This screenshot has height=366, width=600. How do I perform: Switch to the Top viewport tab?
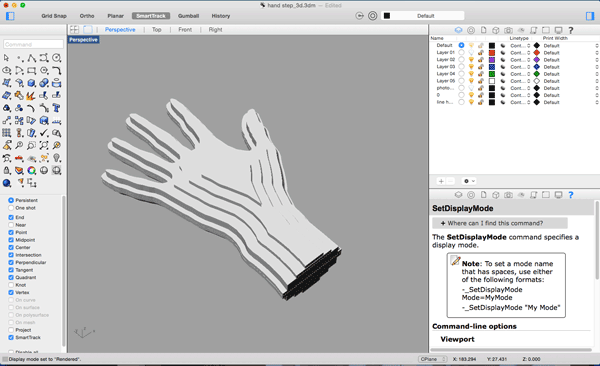click(157, 29)
